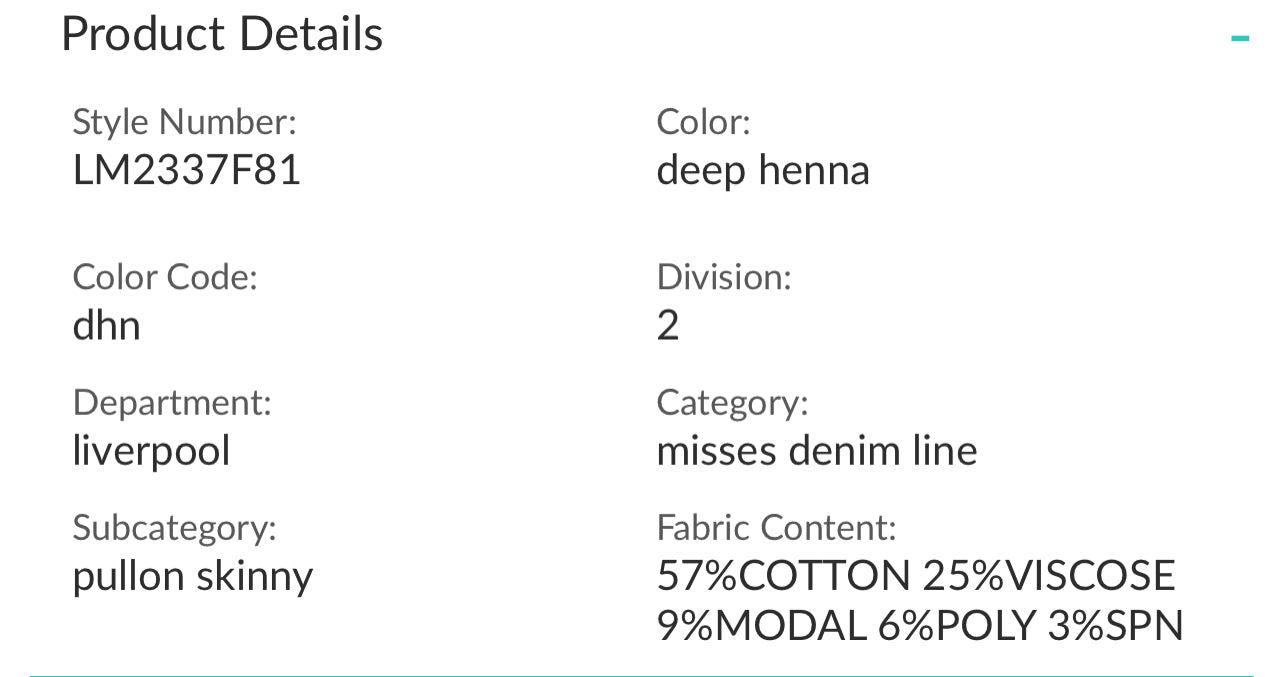Click the Department label

172,402
